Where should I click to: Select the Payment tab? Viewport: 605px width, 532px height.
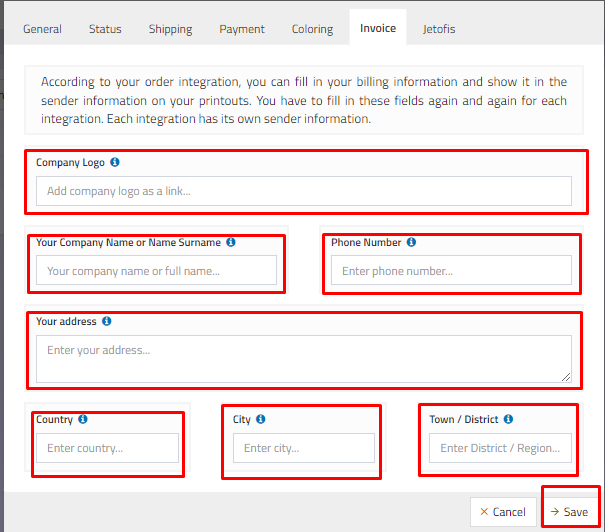pyautogui.click(x=242, y=29)
